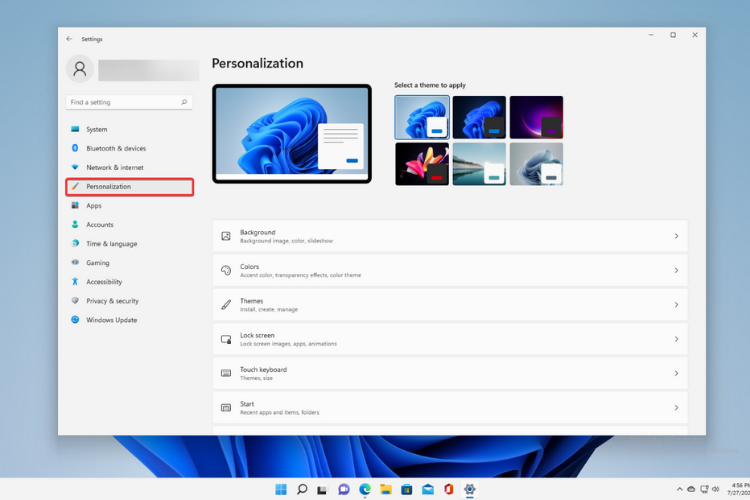Apply the dark Windows bloom theme thumbnail

pyautogui.click(x=479, y=117)
